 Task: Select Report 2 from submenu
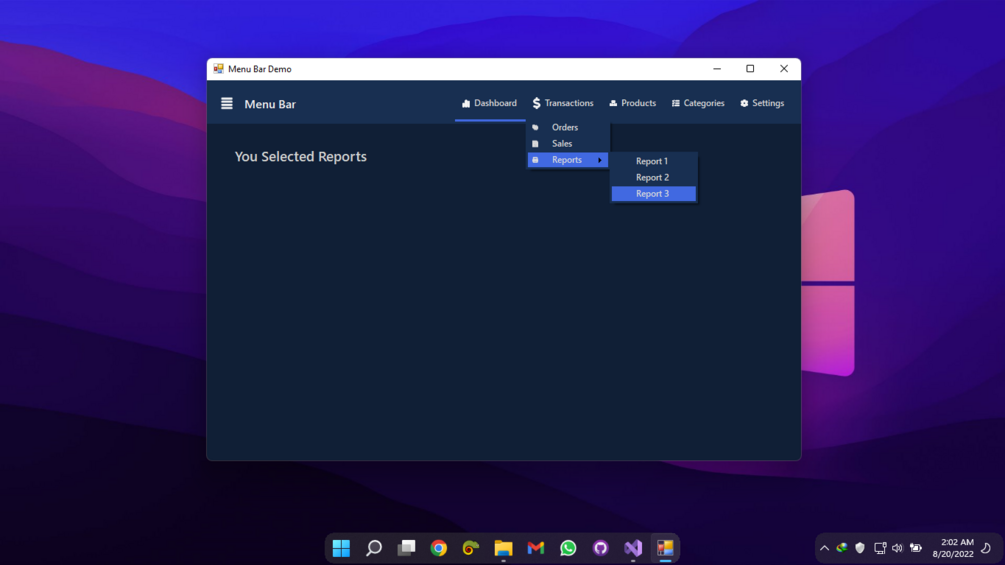pyautogui.click(x=653, y=177)
